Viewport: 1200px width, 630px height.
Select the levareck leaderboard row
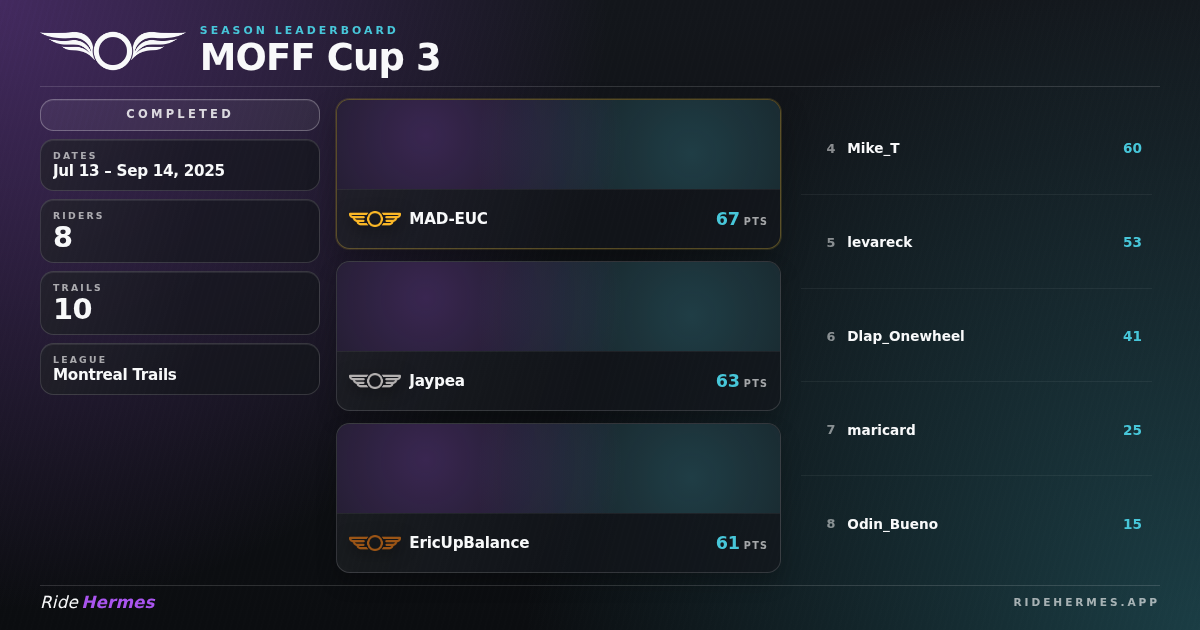pos(976,242)
